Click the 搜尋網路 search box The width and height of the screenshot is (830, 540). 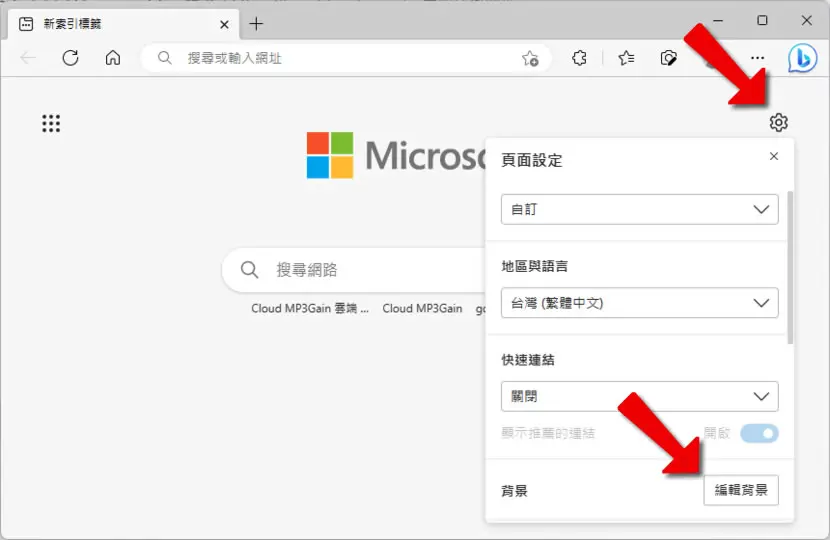click(x=355, y=270)
